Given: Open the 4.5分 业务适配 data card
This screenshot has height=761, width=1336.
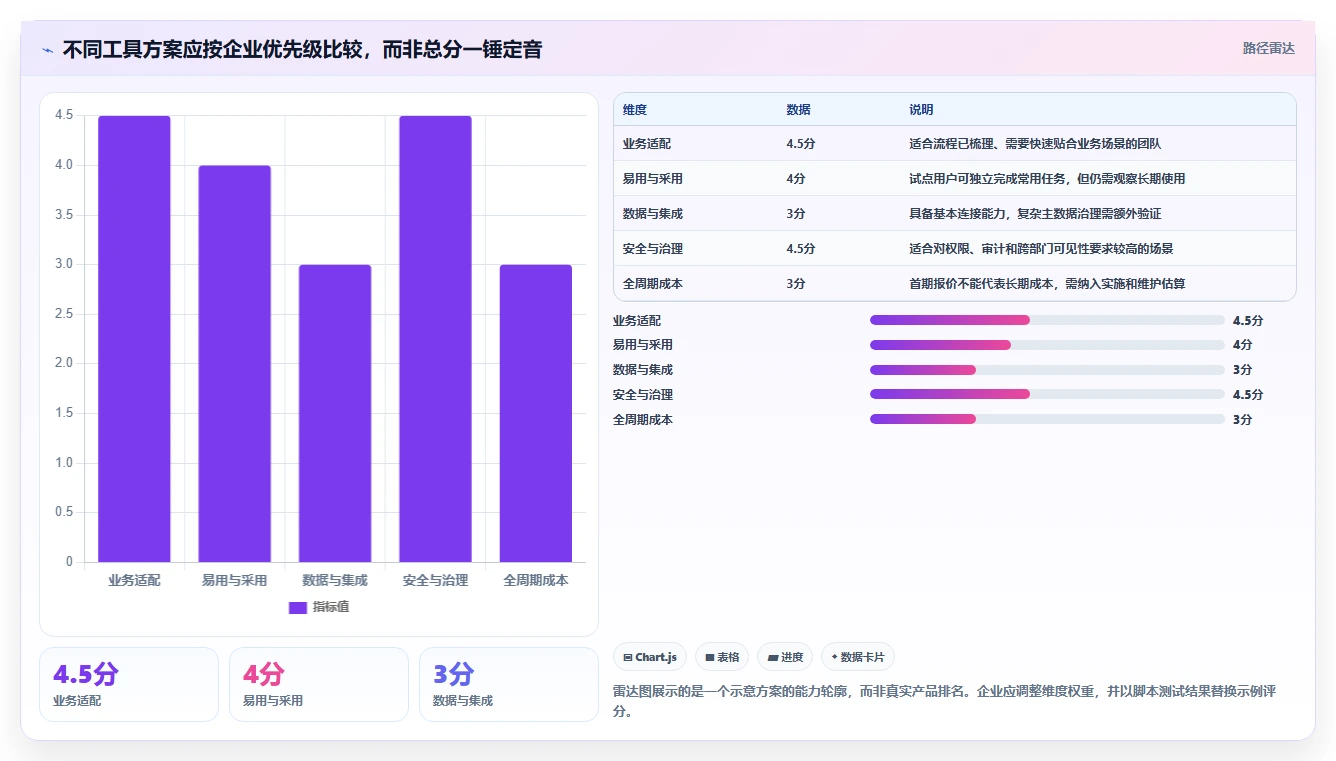Looking at the screenshot, I should [129, 684].
